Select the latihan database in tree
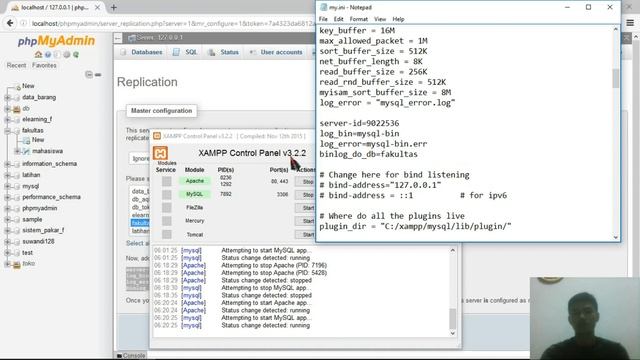 tap(31, 175)
